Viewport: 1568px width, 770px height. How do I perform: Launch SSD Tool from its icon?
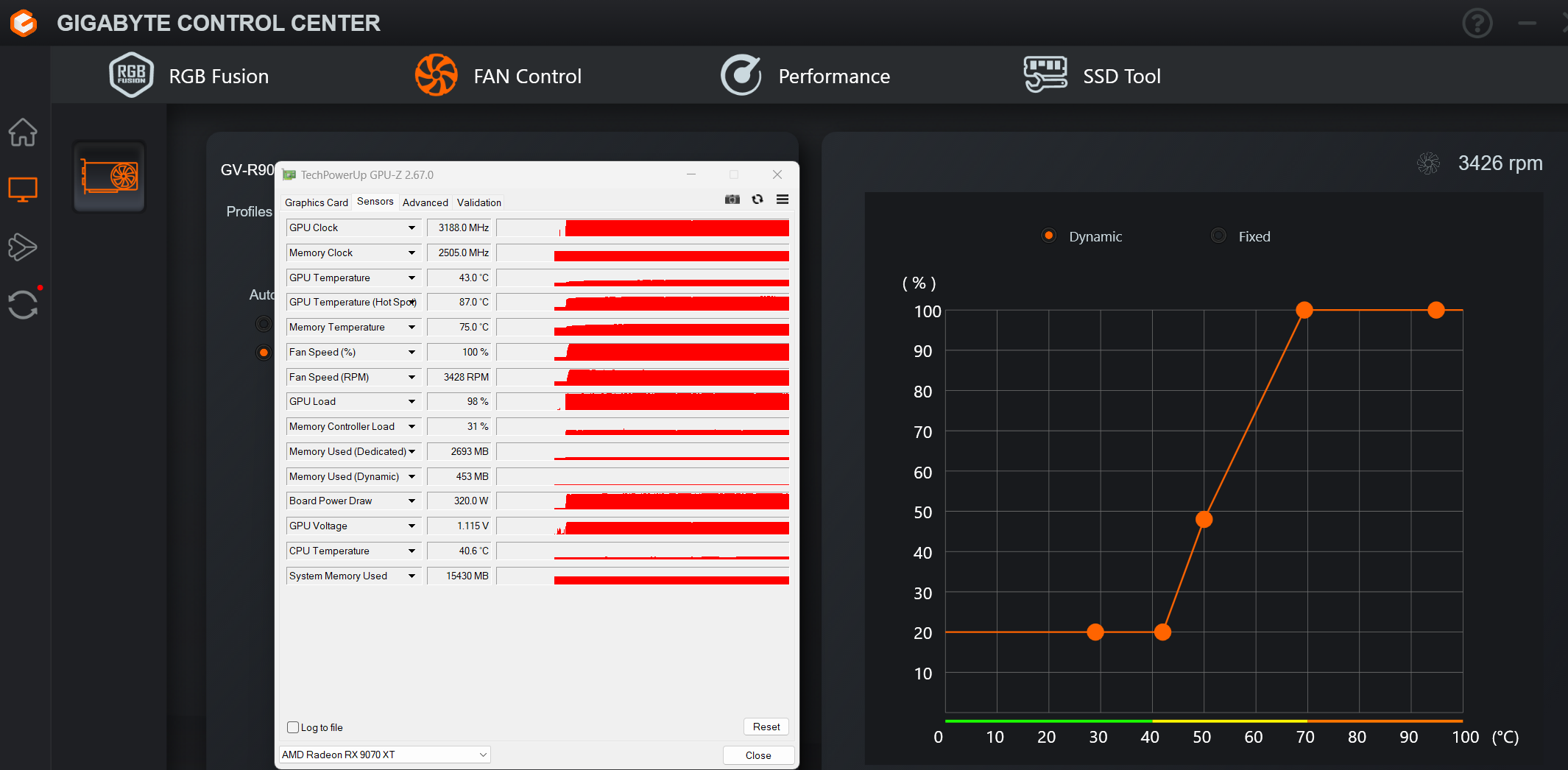point(1045,75)
